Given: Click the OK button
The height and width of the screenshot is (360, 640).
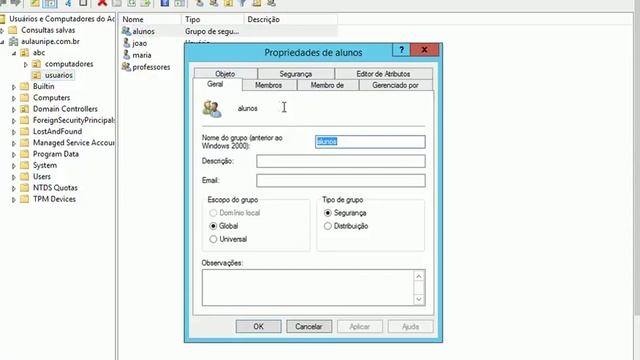Looking at the screenshot, I should [258, 327].
